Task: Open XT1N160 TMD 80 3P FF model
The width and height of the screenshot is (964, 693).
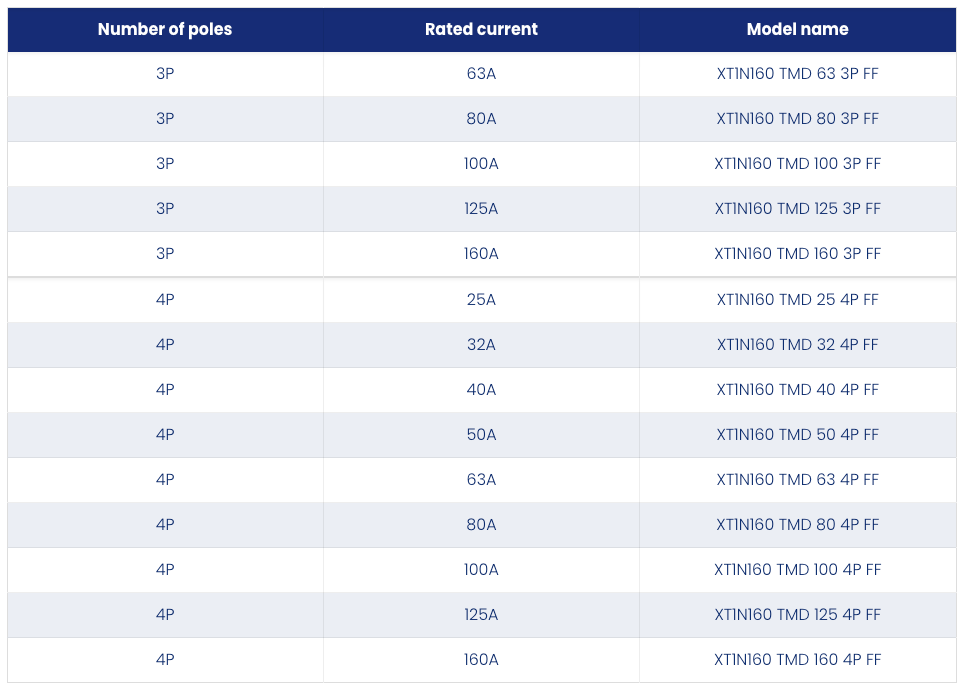Action: pos(797,119)
